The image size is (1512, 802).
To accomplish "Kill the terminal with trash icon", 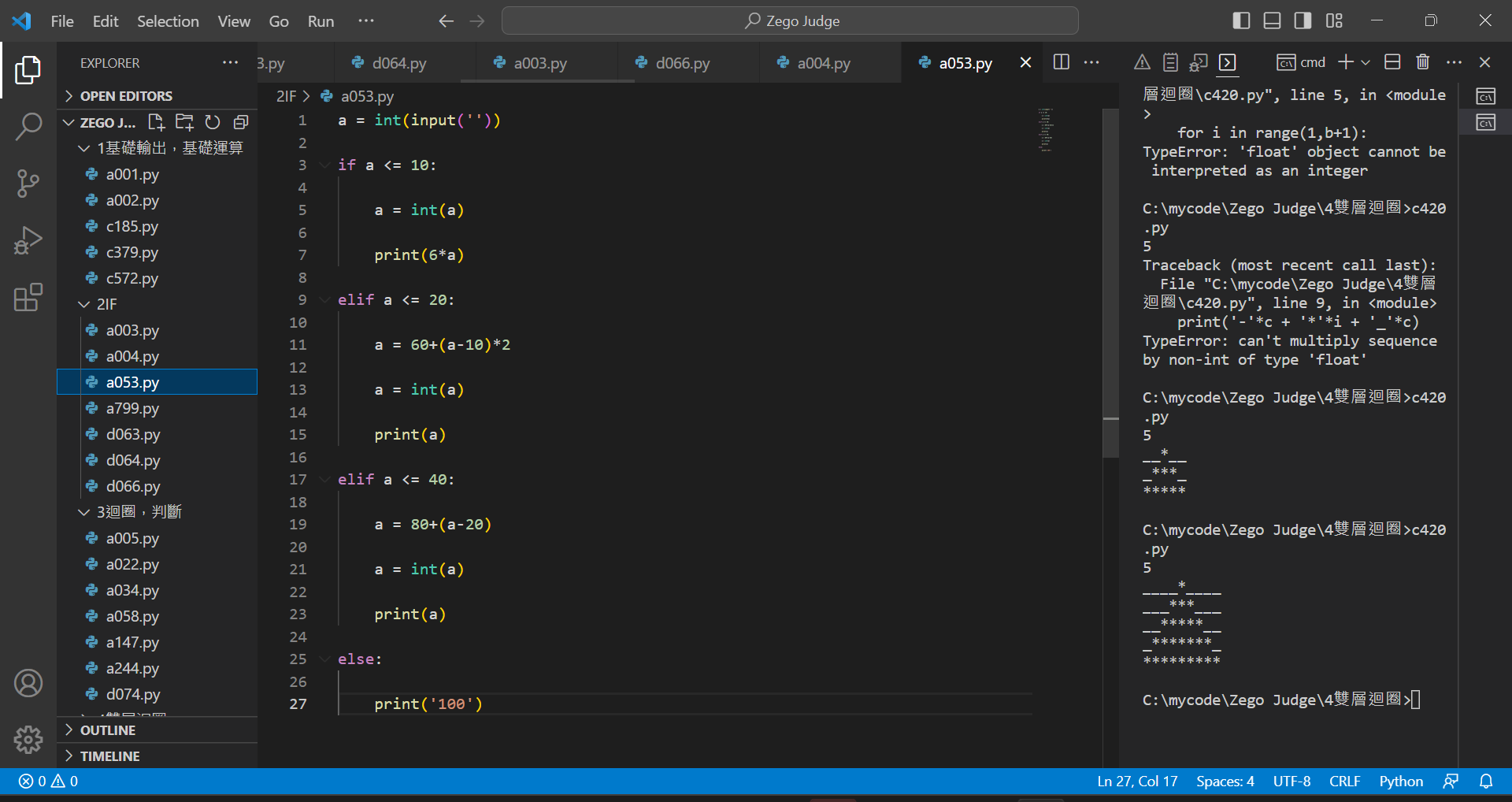I will [1422, 62].
